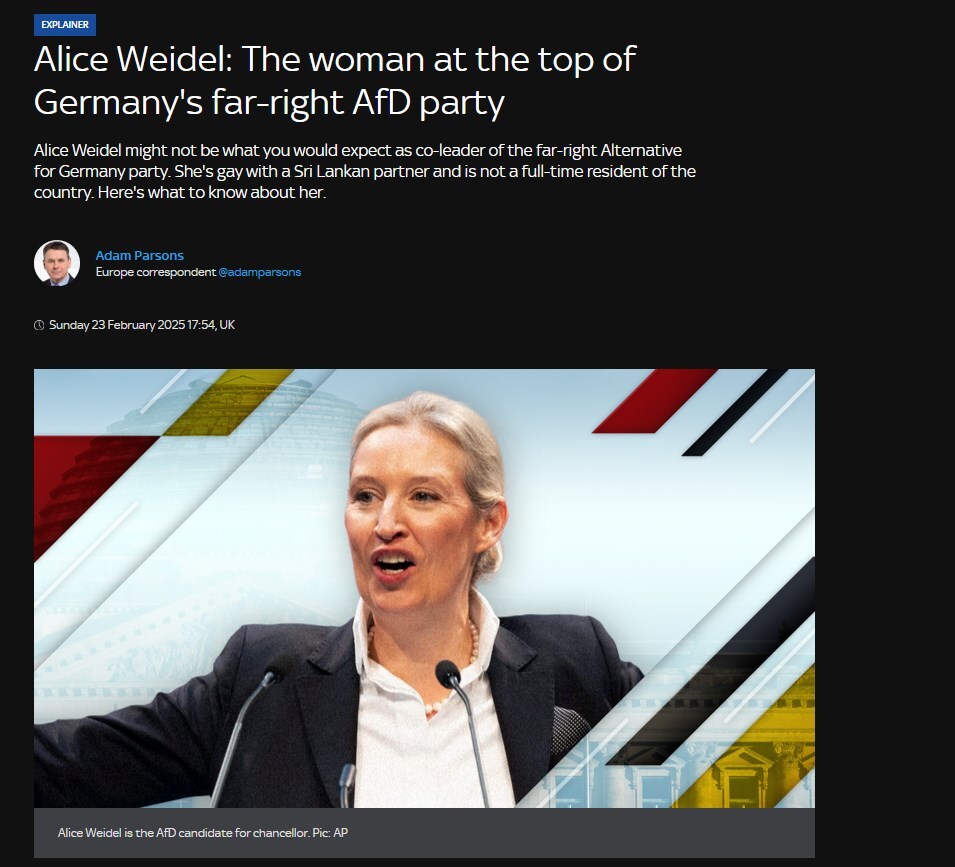Open the main photo of Alice Weidel
The width and height of the screenshot is (955, 867).
[424, 588]
